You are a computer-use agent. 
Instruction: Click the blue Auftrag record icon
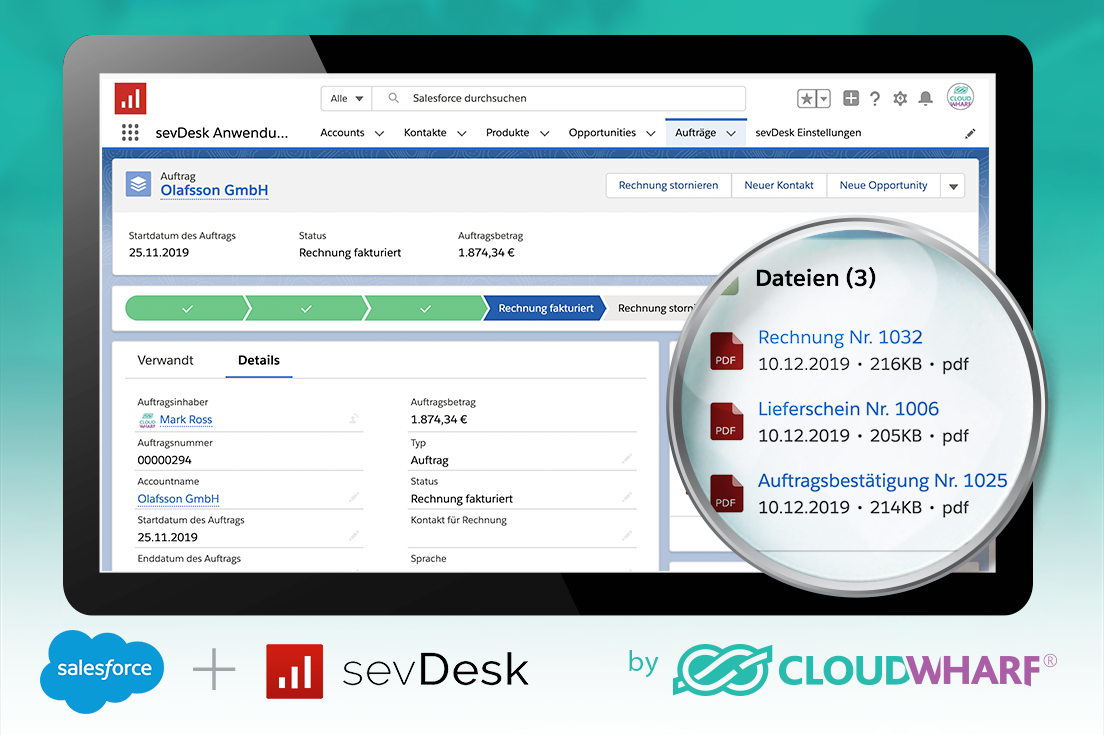(x=137, y=184)
